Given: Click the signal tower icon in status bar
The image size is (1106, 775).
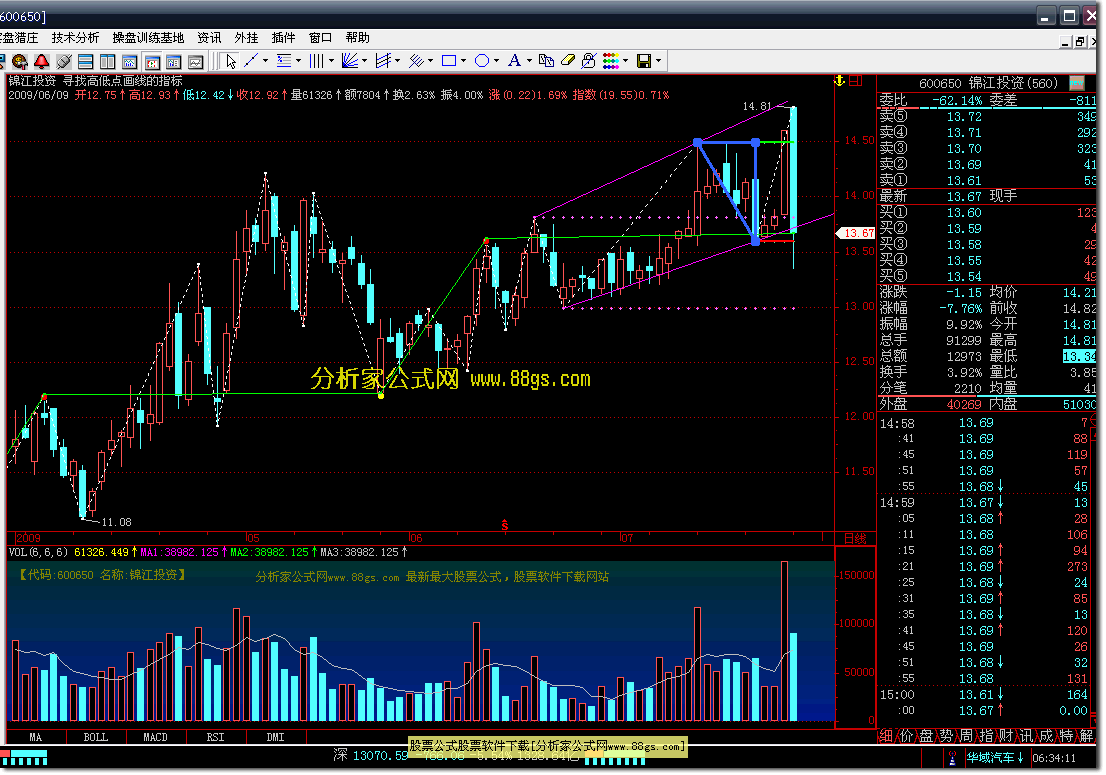Looking at the screenshot, I should coord(952,758).
